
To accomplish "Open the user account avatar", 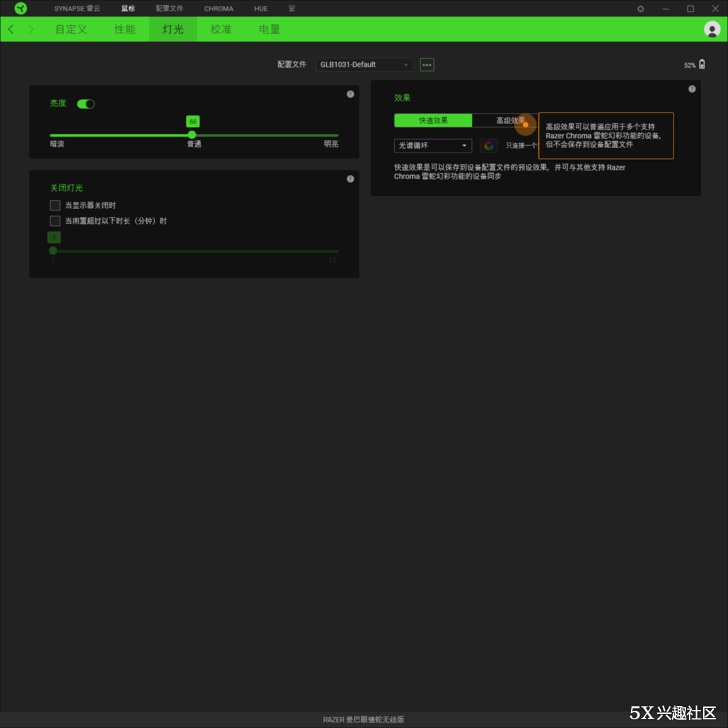I will pos(712,29).
